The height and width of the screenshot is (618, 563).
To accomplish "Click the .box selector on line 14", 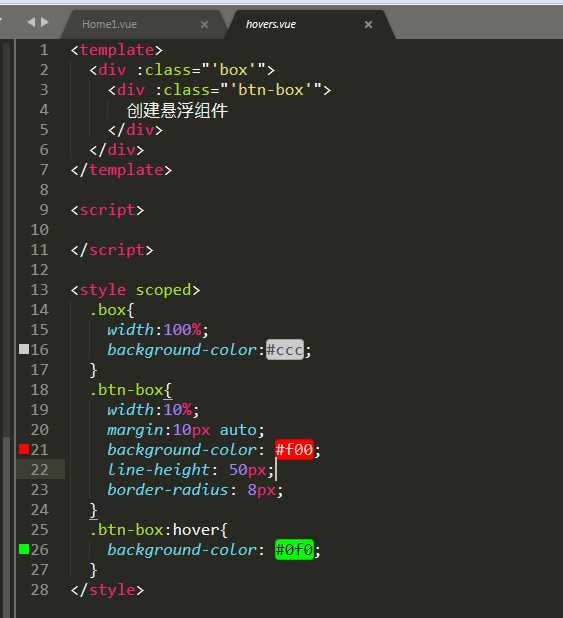I will point(108,310).
